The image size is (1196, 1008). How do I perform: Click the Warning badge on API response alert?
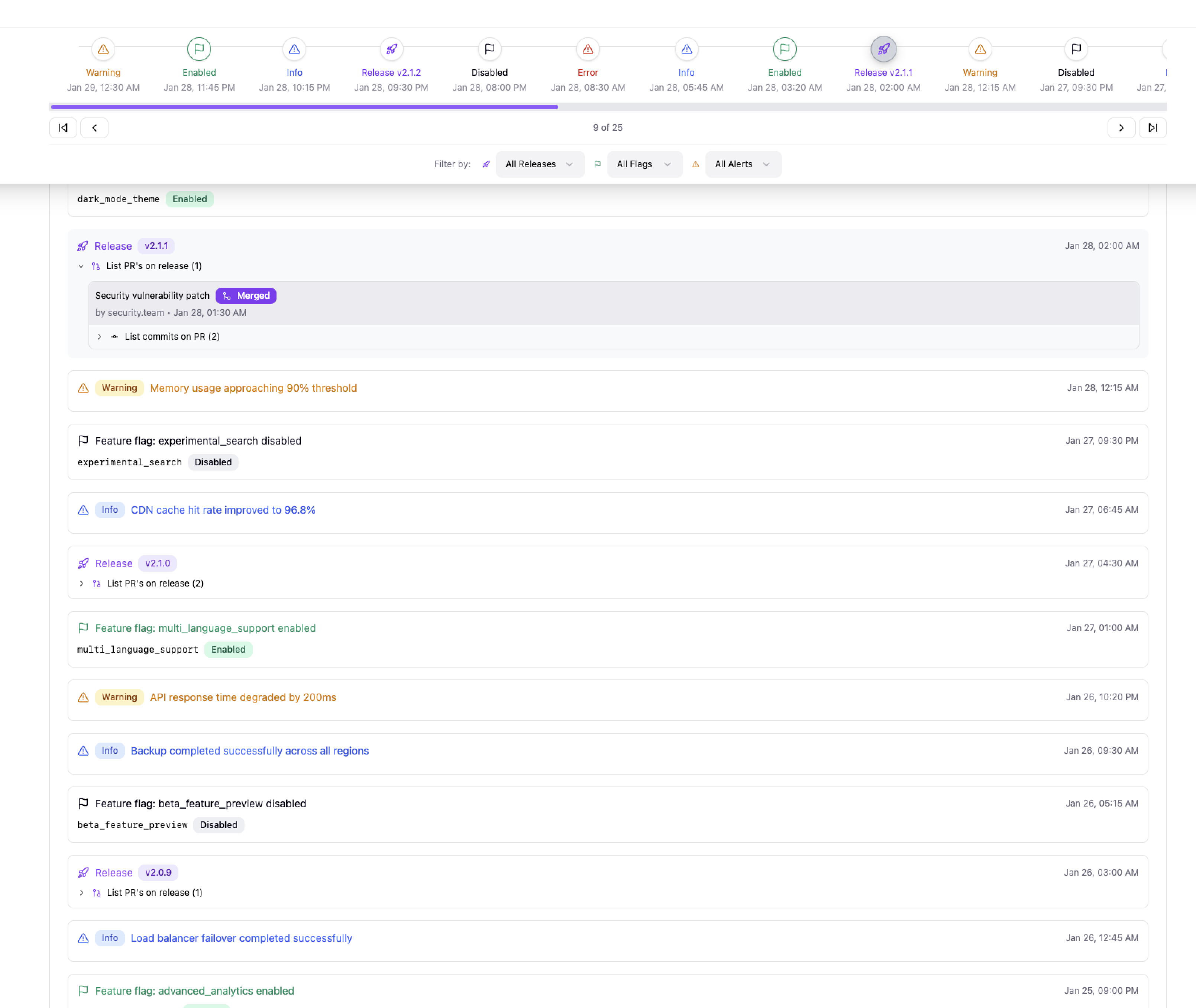(x=119, y=697)
